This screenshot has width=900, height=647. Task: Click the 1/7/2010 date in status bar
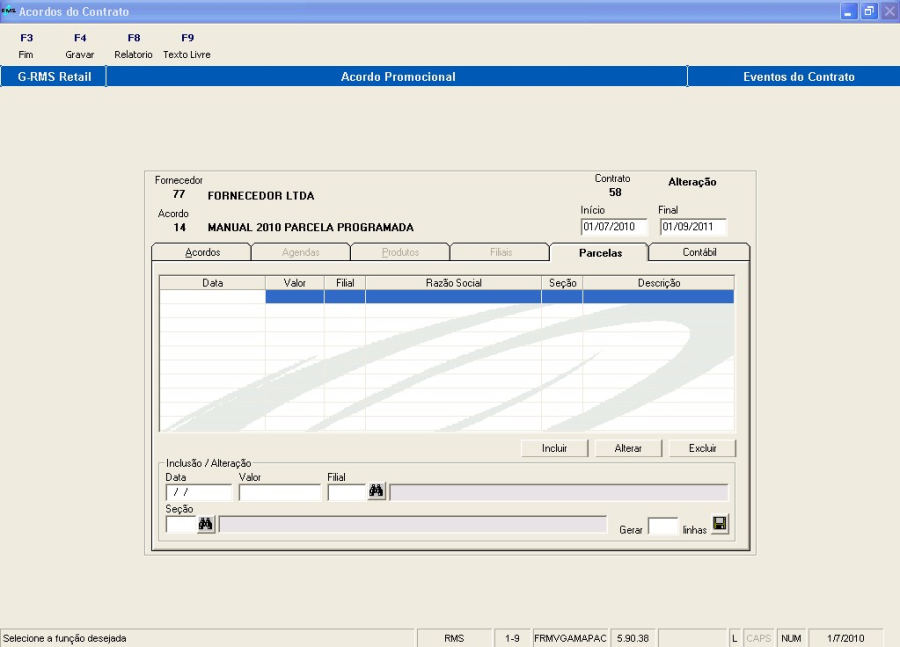pos(845,638)
